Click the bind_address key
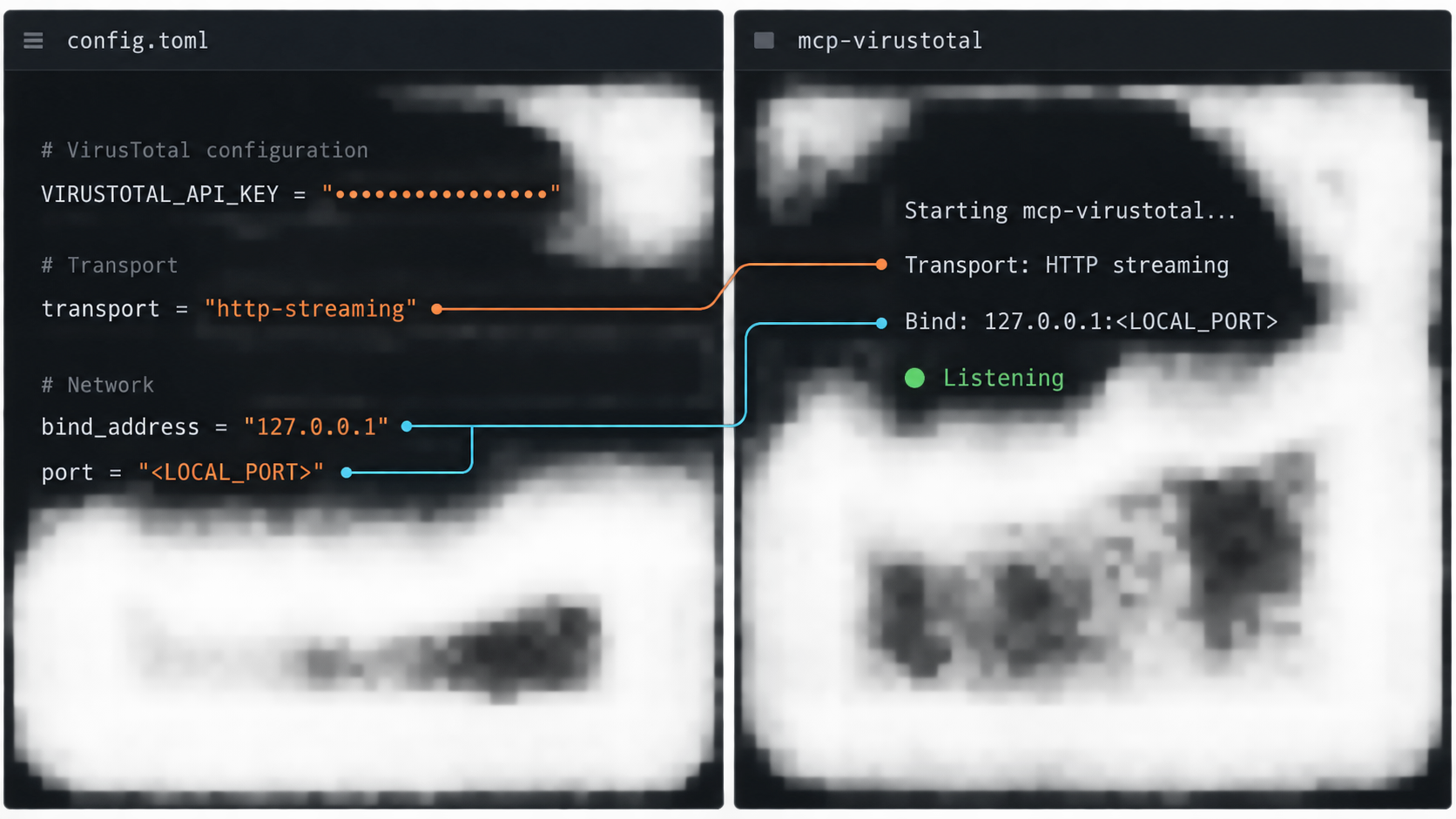 click(x=120, y=427)
